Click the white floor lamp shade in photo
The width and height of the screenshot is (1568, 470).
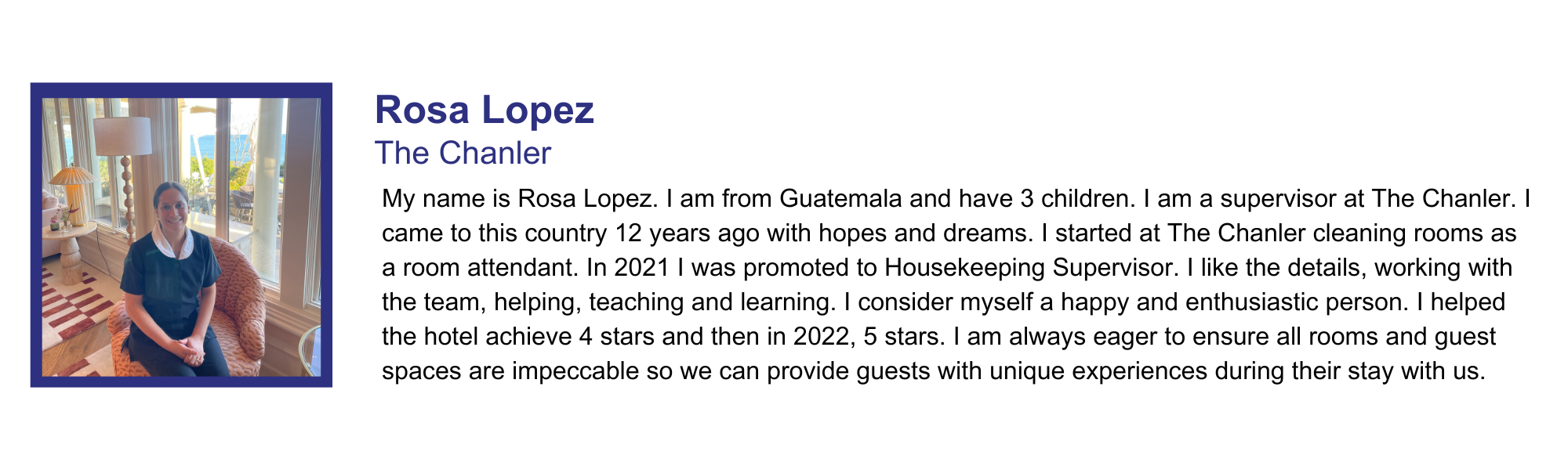point(123,136)
